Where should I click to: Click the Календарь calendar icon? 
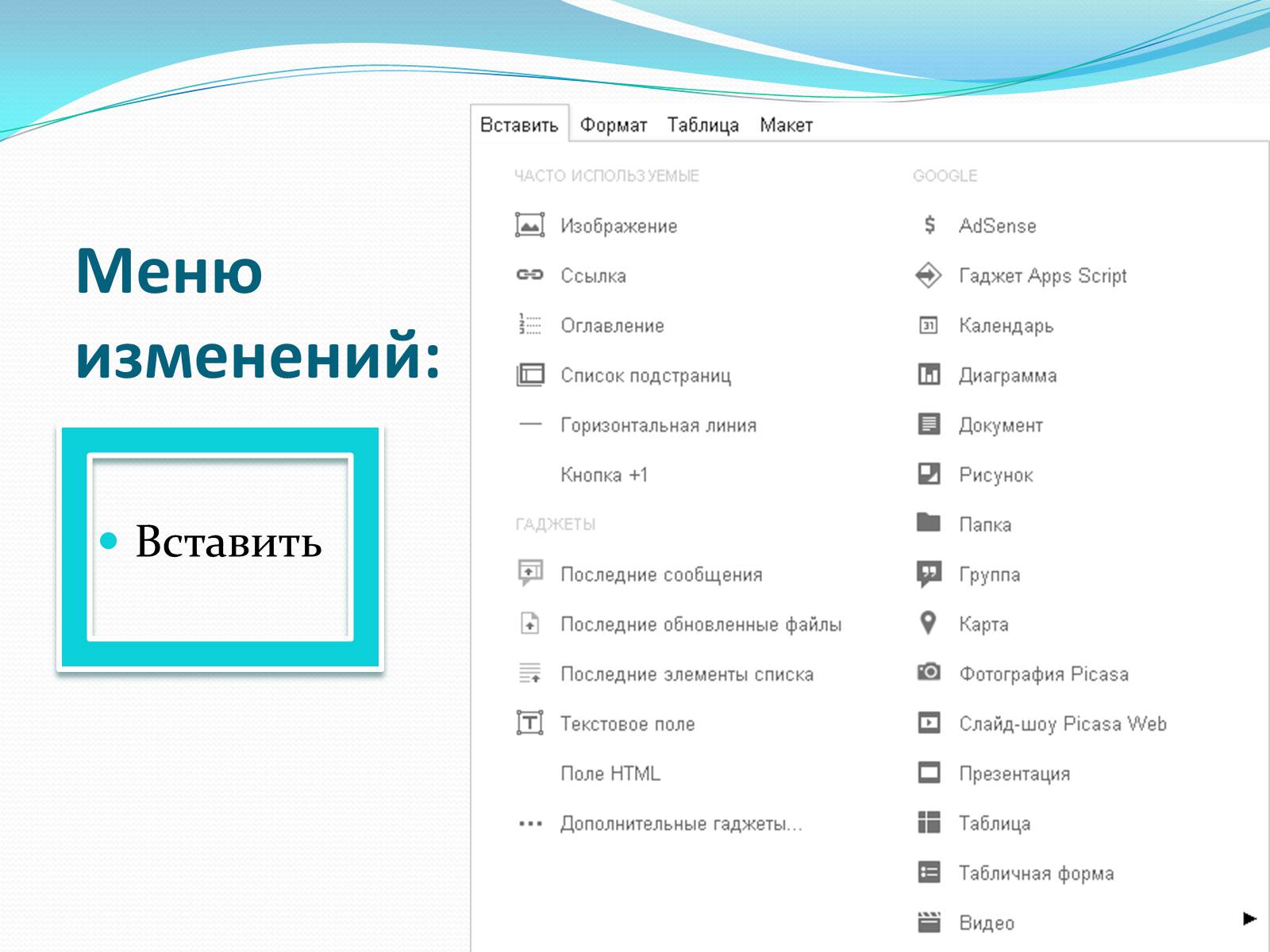929,325
